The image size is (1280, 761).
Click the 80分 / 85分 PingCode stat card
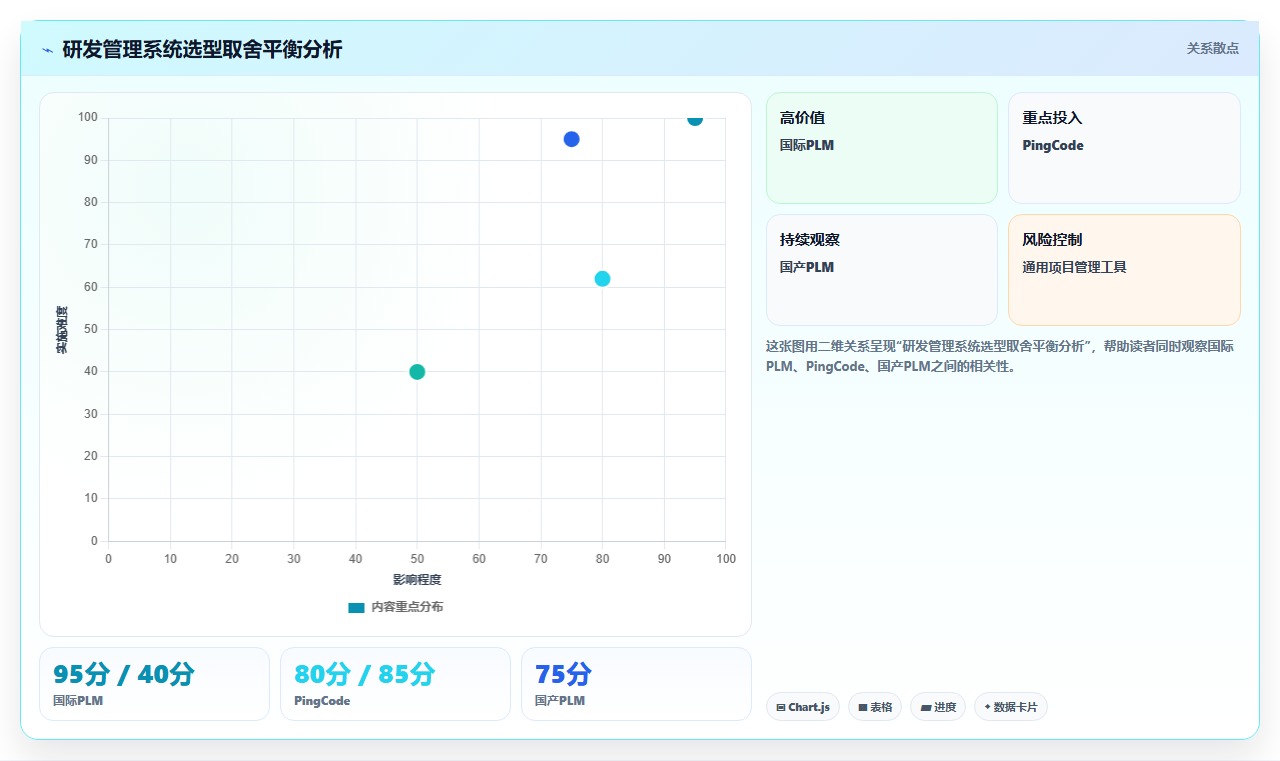(395, 684)
